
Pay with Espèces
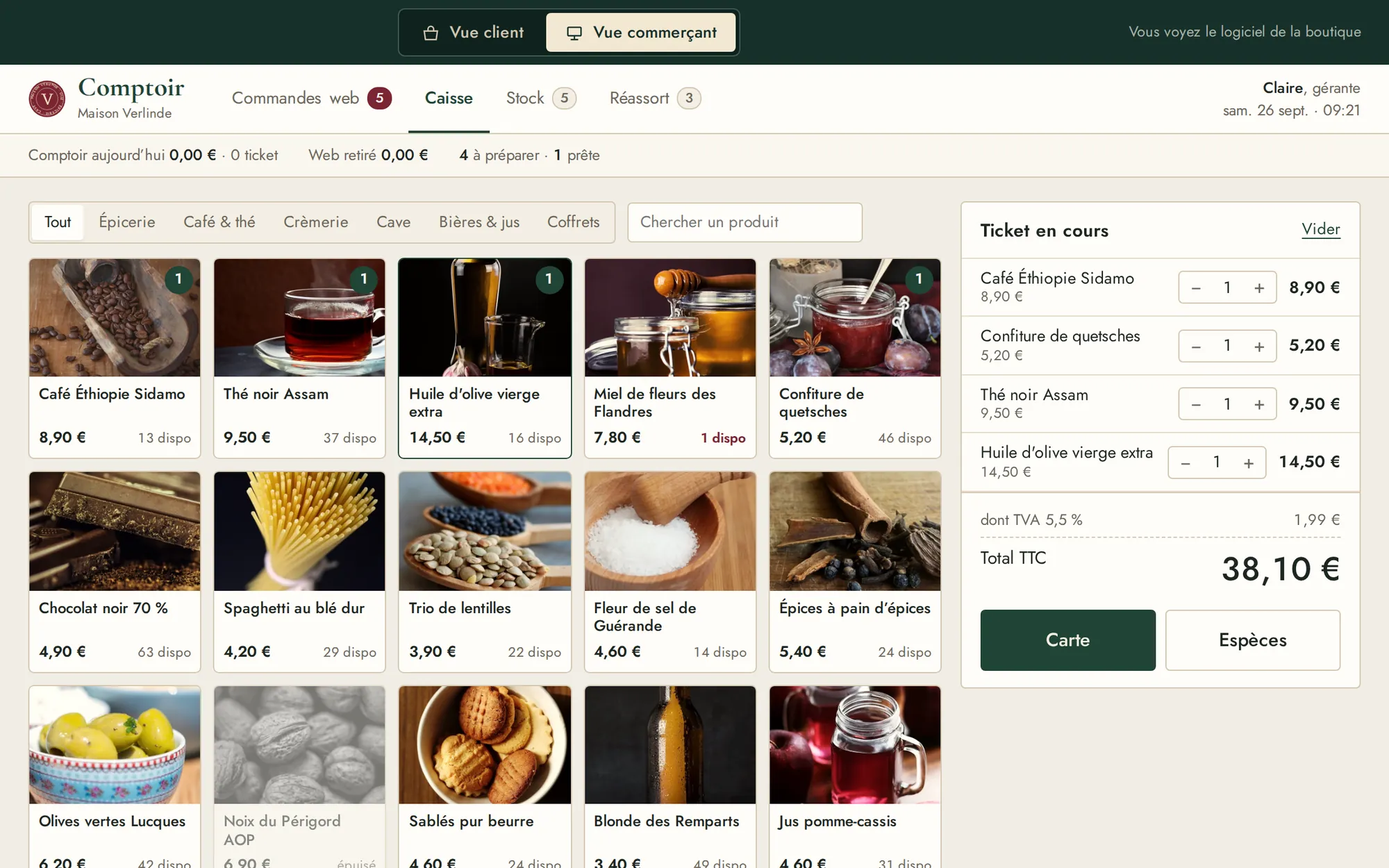pyautogui.click(x=1253, y=640)
